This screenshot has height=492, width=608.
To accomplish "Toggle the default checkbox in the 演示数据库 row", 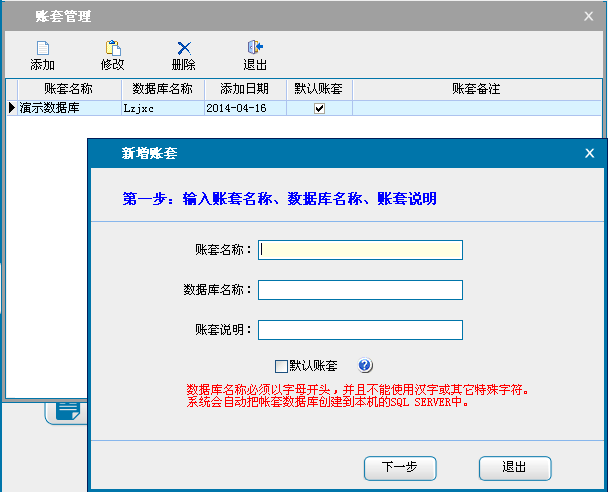I will (x=319, y=108).
